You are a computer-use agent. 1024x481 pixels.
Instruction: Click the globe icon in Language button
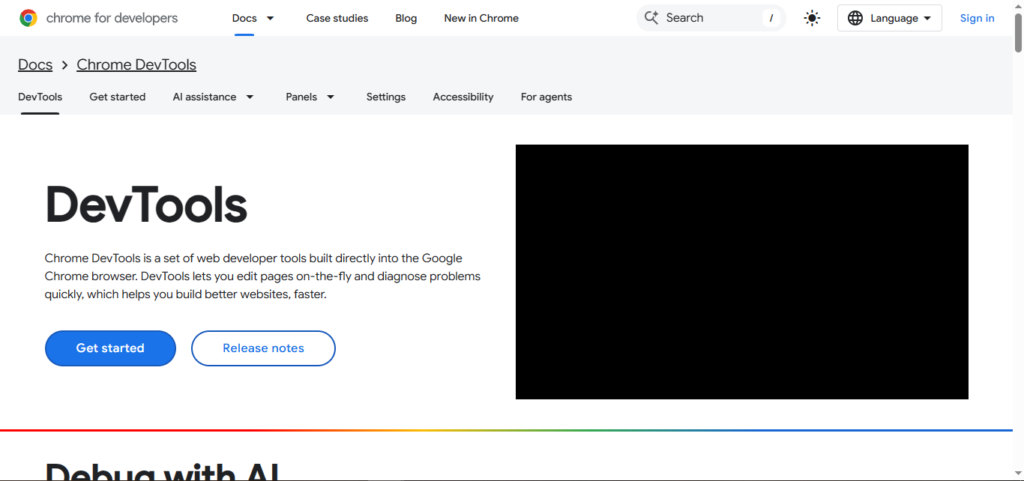coord(855,18)
